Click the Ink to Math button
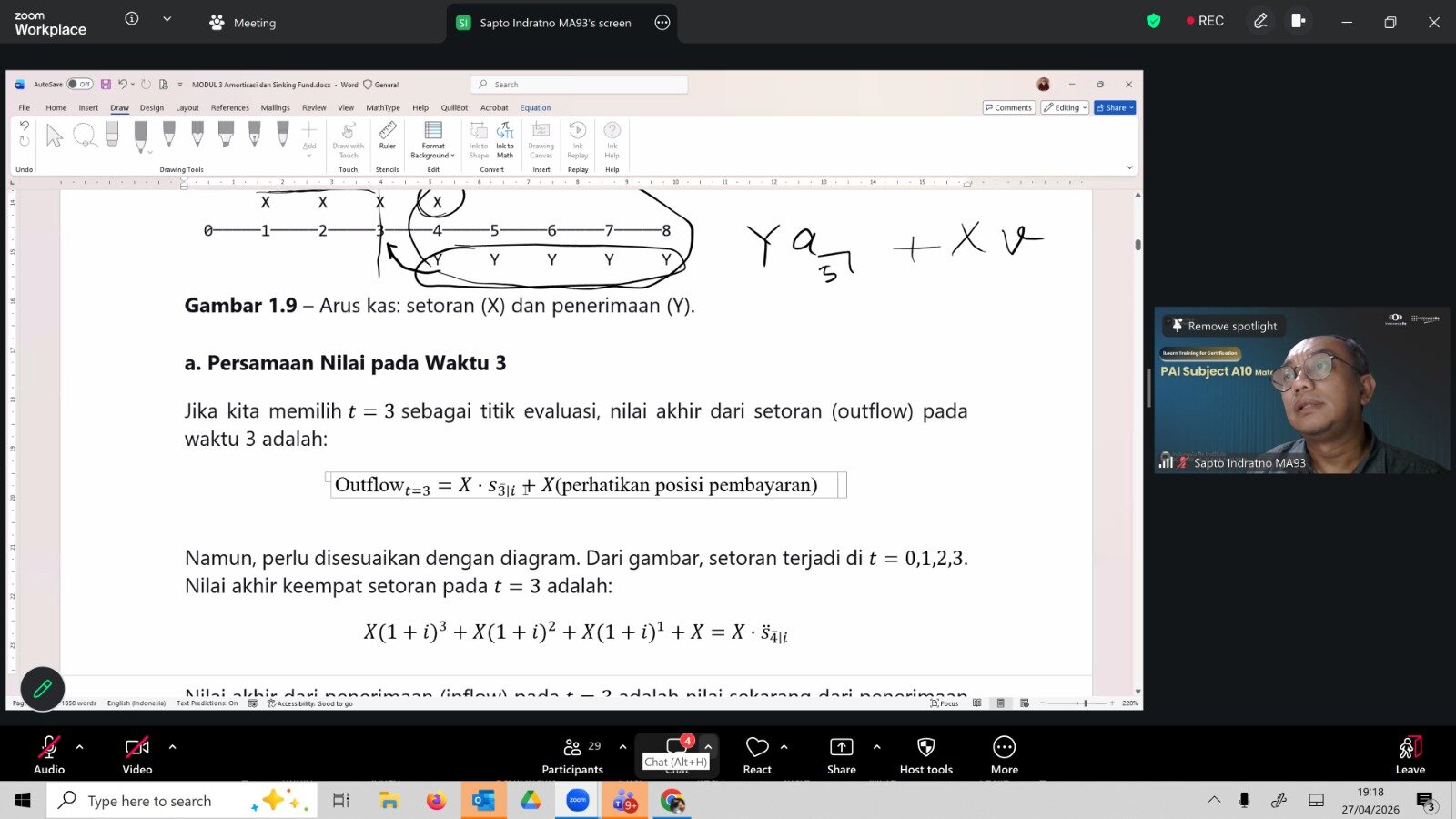The image size is (1456, 819). point(505,139)
